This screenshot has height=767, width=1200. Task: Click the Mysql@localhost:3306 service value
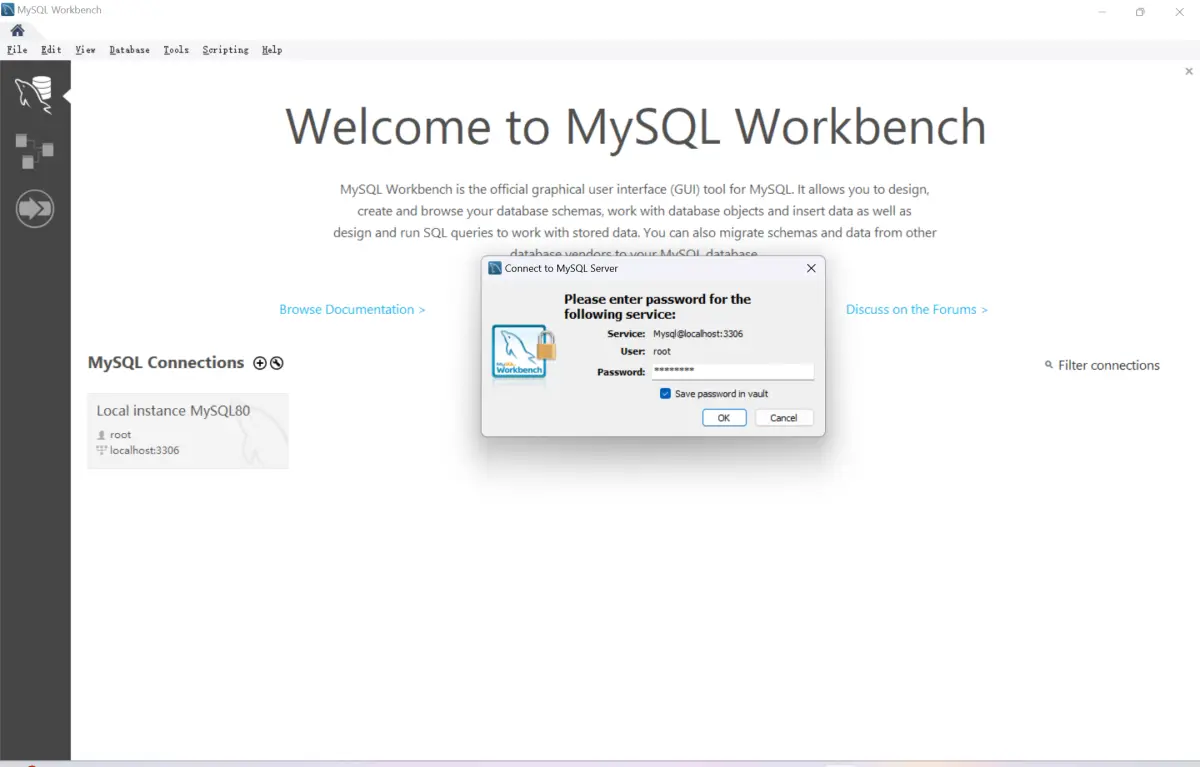pos(697,334)
